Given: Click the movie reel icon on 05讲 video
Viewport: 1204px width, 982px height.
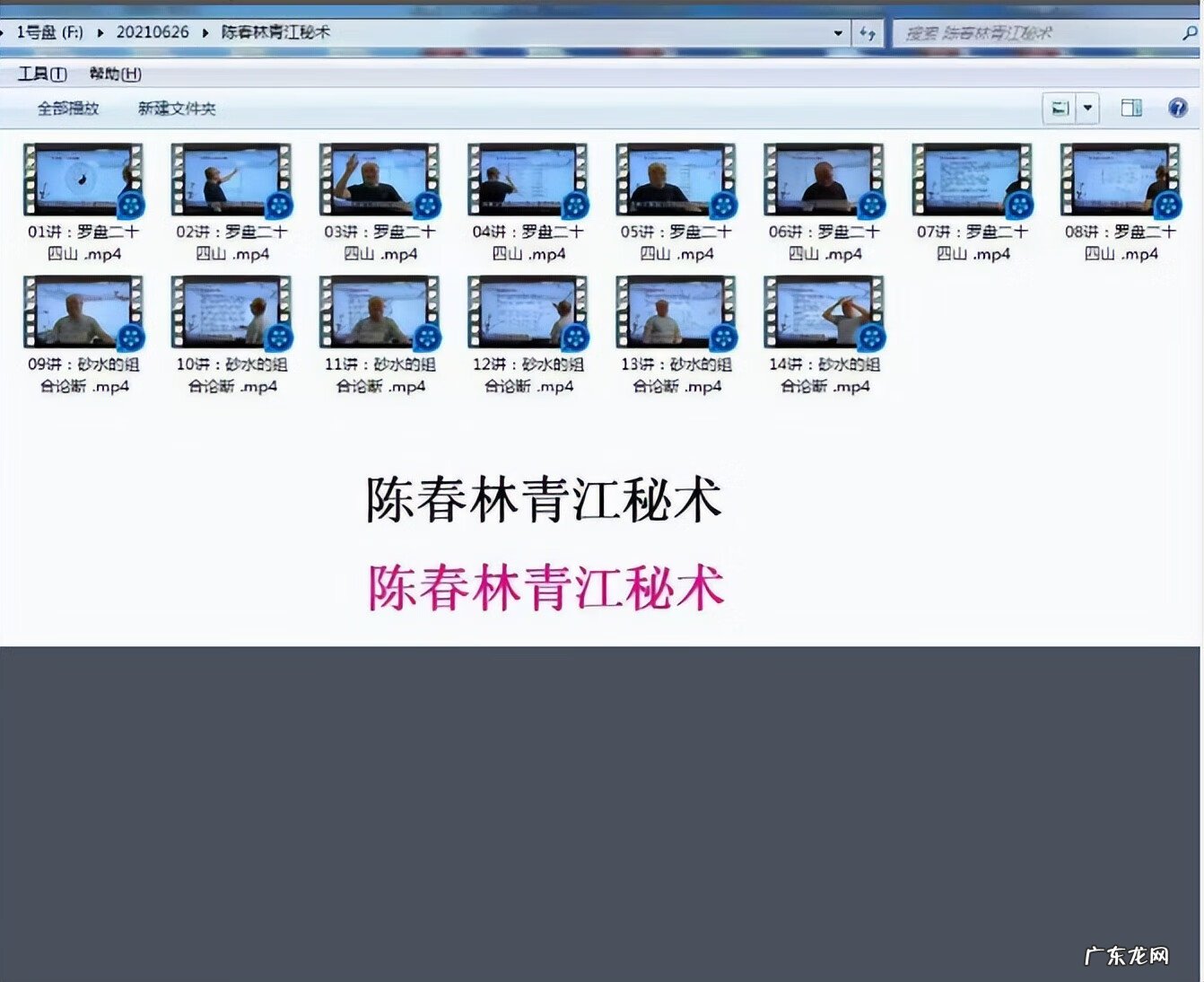Looking at the screenshot, I should point(722,206).
